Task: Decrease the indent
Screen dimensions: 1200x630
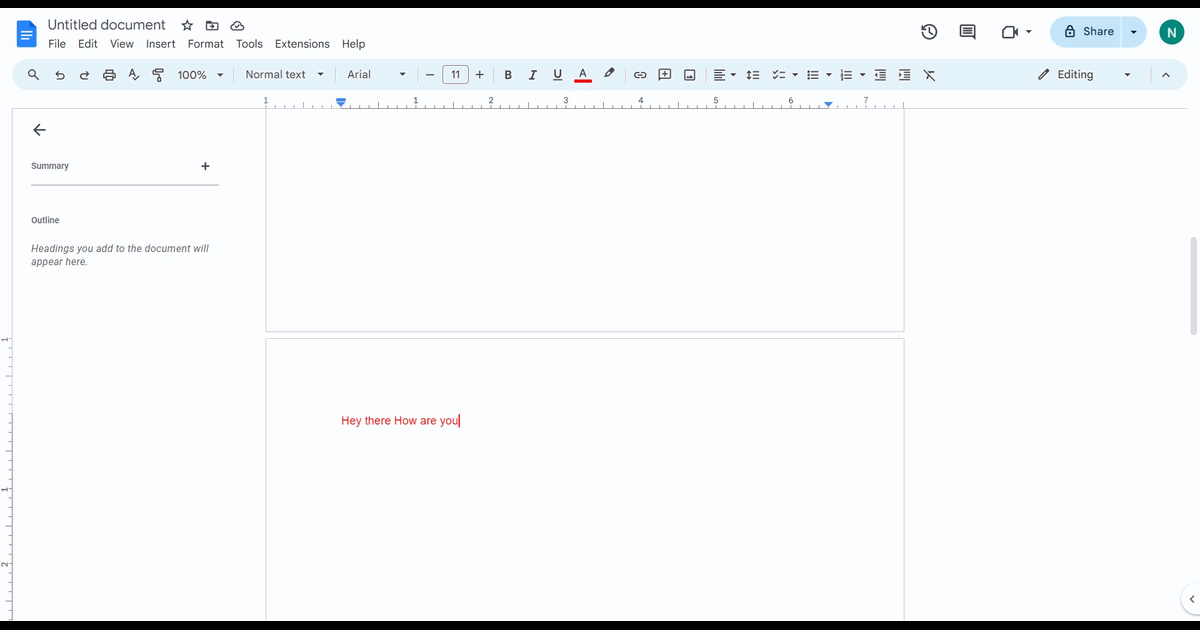Action: coord(880,75)
